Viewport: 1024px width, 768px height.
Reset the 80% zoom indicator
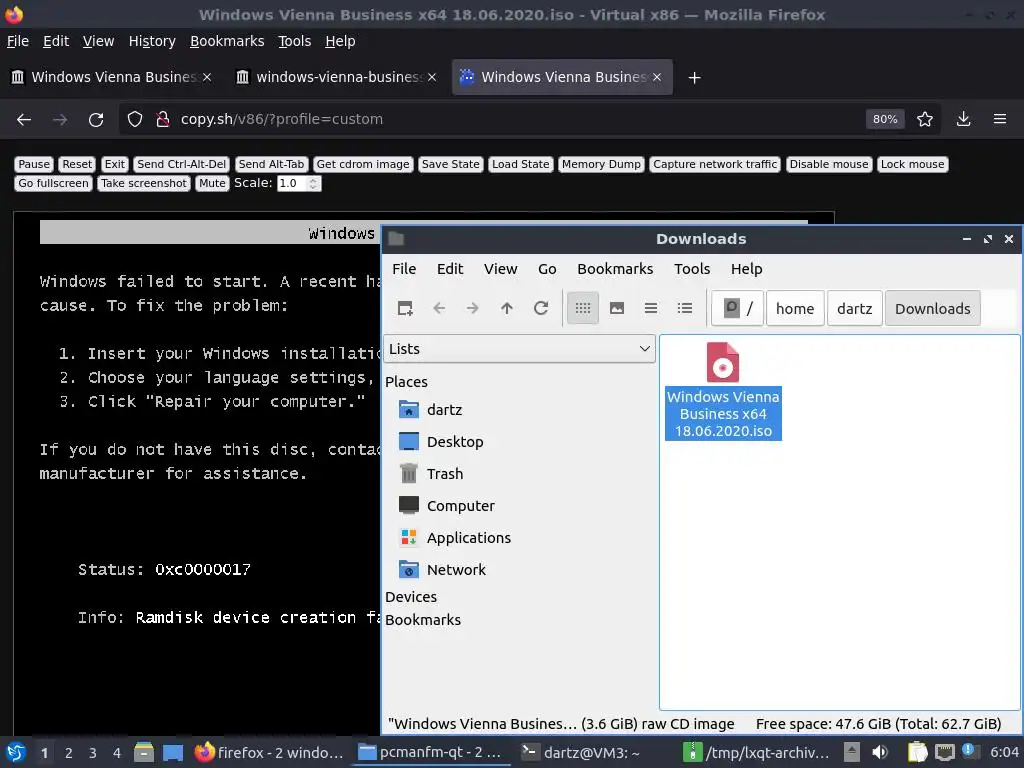point(885,120)
